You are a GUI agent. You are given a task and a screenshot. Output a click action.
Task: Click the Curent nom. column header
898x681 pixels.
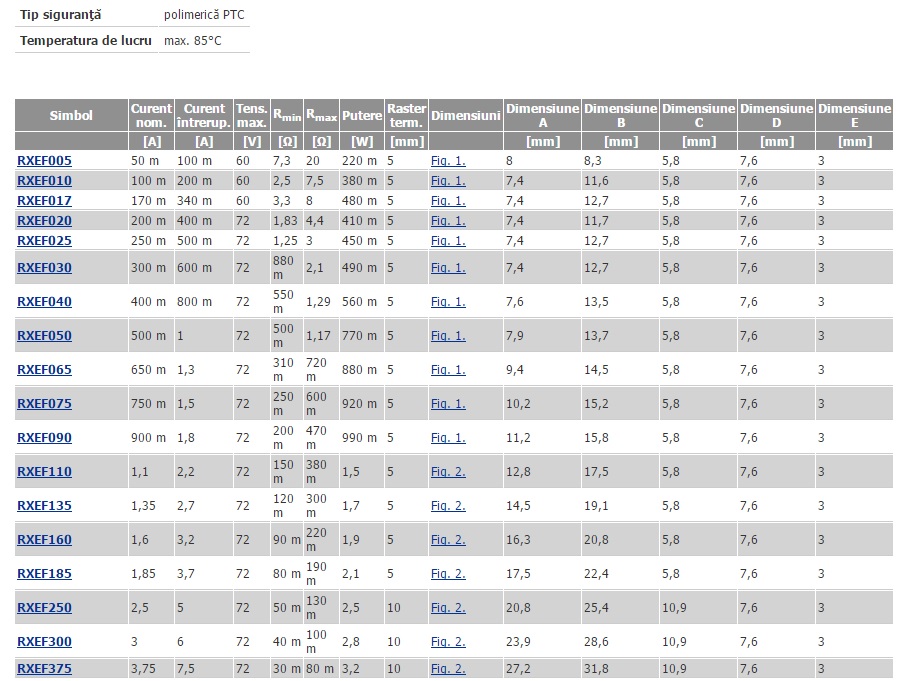point(151,116)
